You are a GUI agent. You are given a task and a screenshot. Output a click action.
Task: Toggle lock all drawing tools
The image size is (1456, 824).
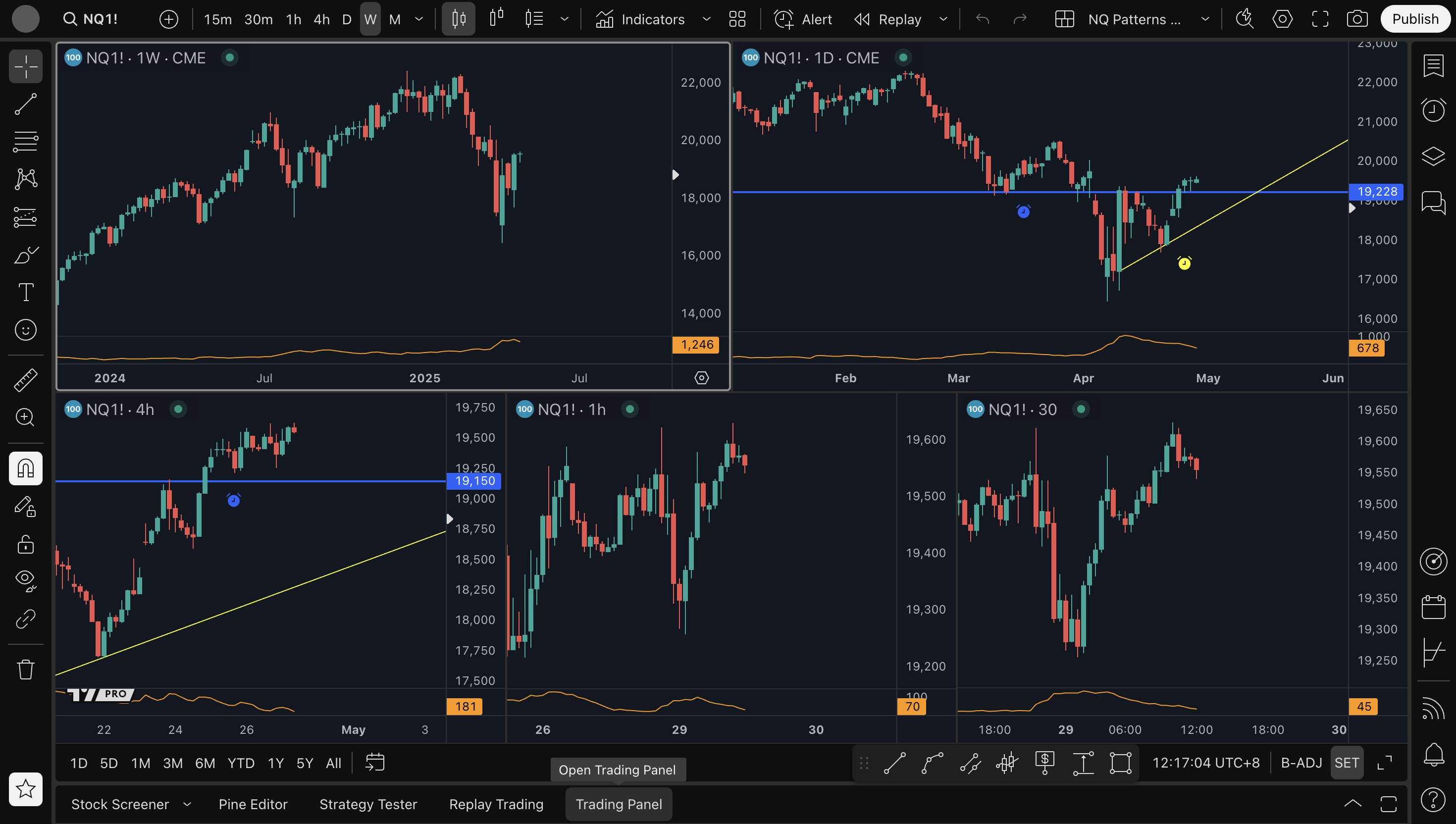[x=25, y=544]
